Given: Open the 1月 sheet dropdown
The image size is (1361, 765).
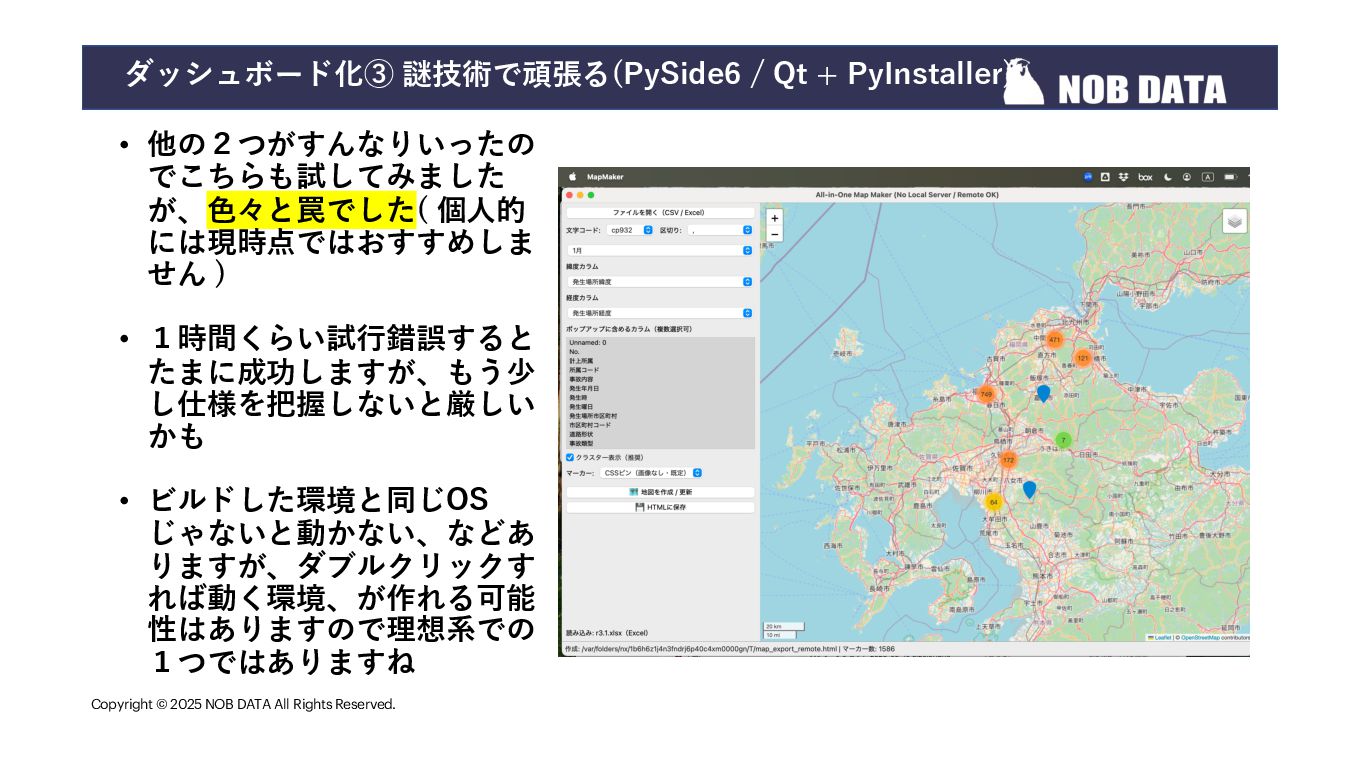Looking at the screenshot, I should coord(659,250).
